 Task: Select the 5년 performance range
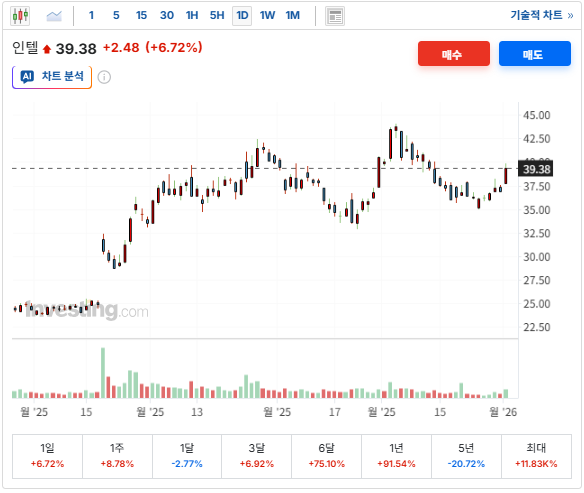point(466,456)
